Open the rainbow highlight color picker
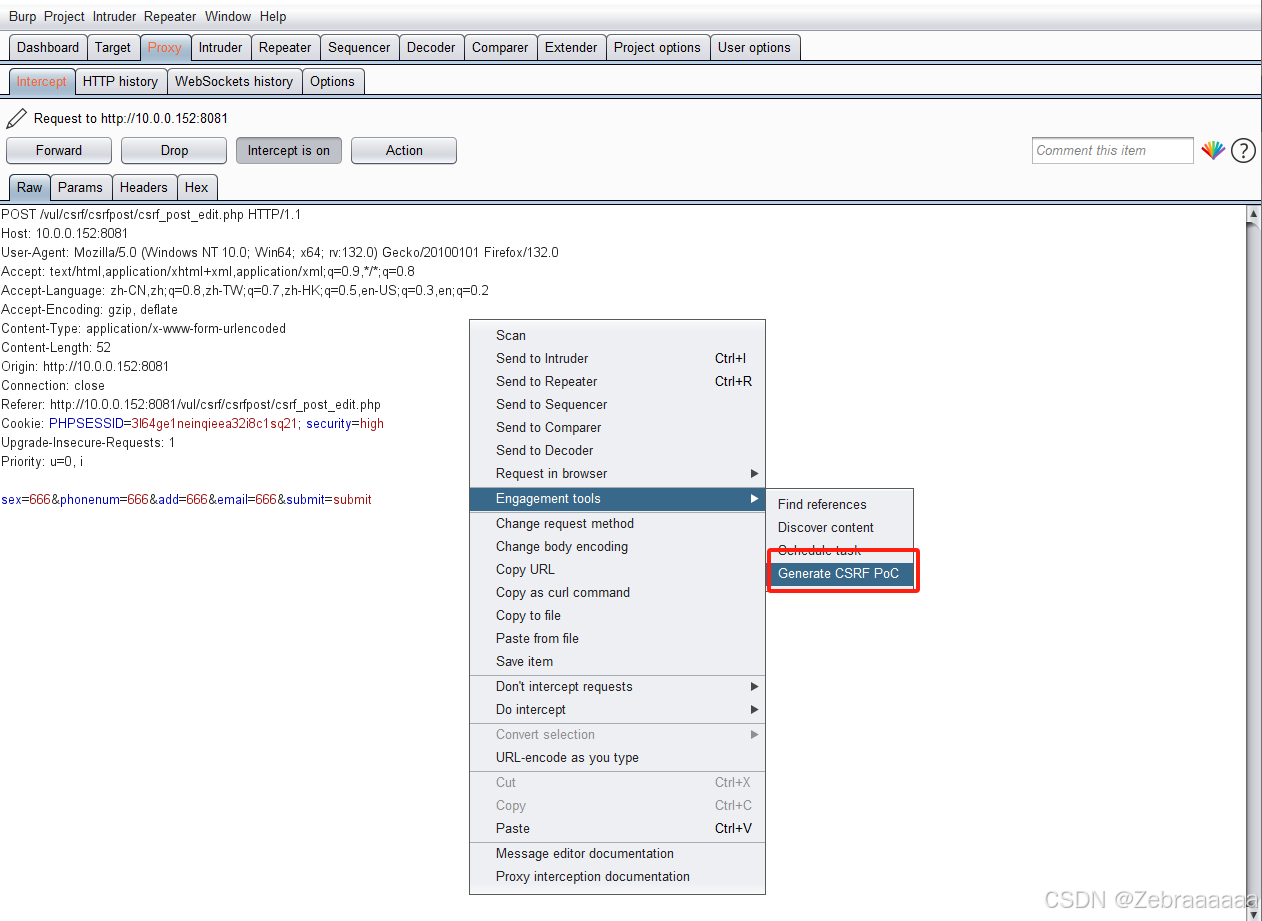This screenshot has height=921, width=1262. 1213,150
